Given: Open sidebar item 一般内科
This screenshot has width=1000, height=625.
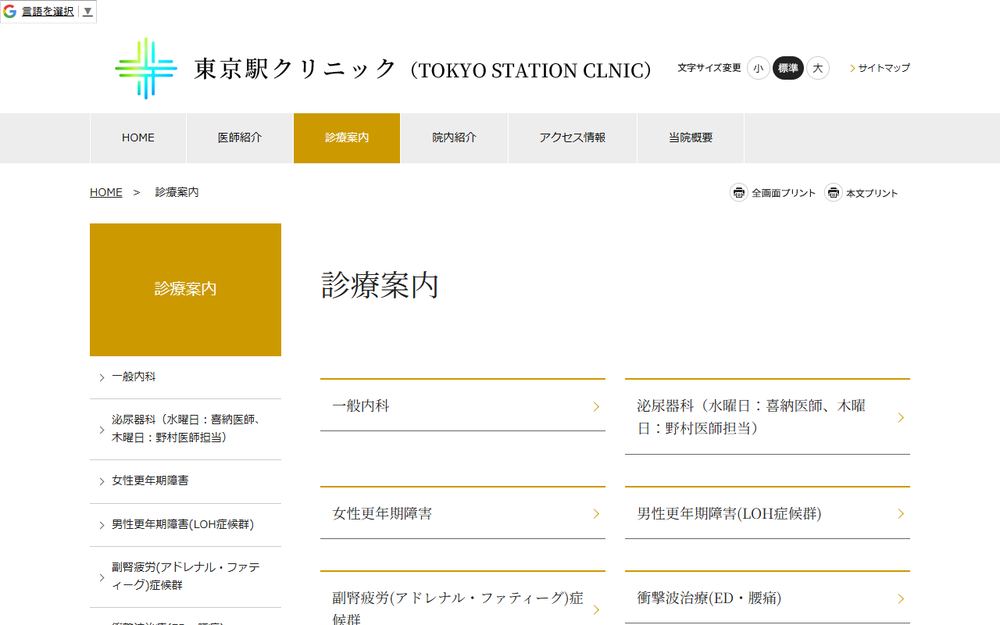Looking at the screenshot, I should 186,377.
